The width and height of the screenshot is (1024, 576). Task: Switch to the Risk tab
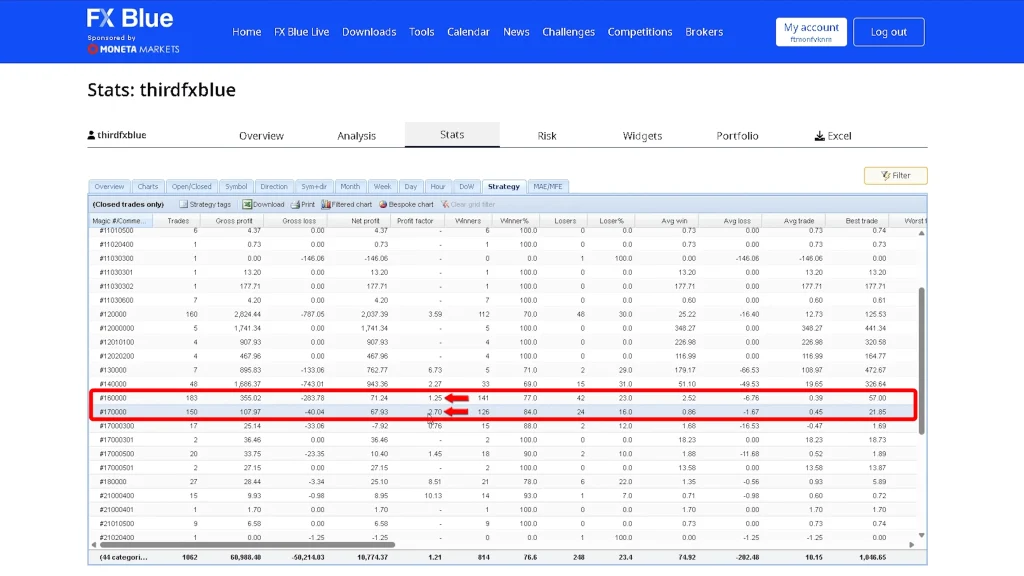point(547,136)
